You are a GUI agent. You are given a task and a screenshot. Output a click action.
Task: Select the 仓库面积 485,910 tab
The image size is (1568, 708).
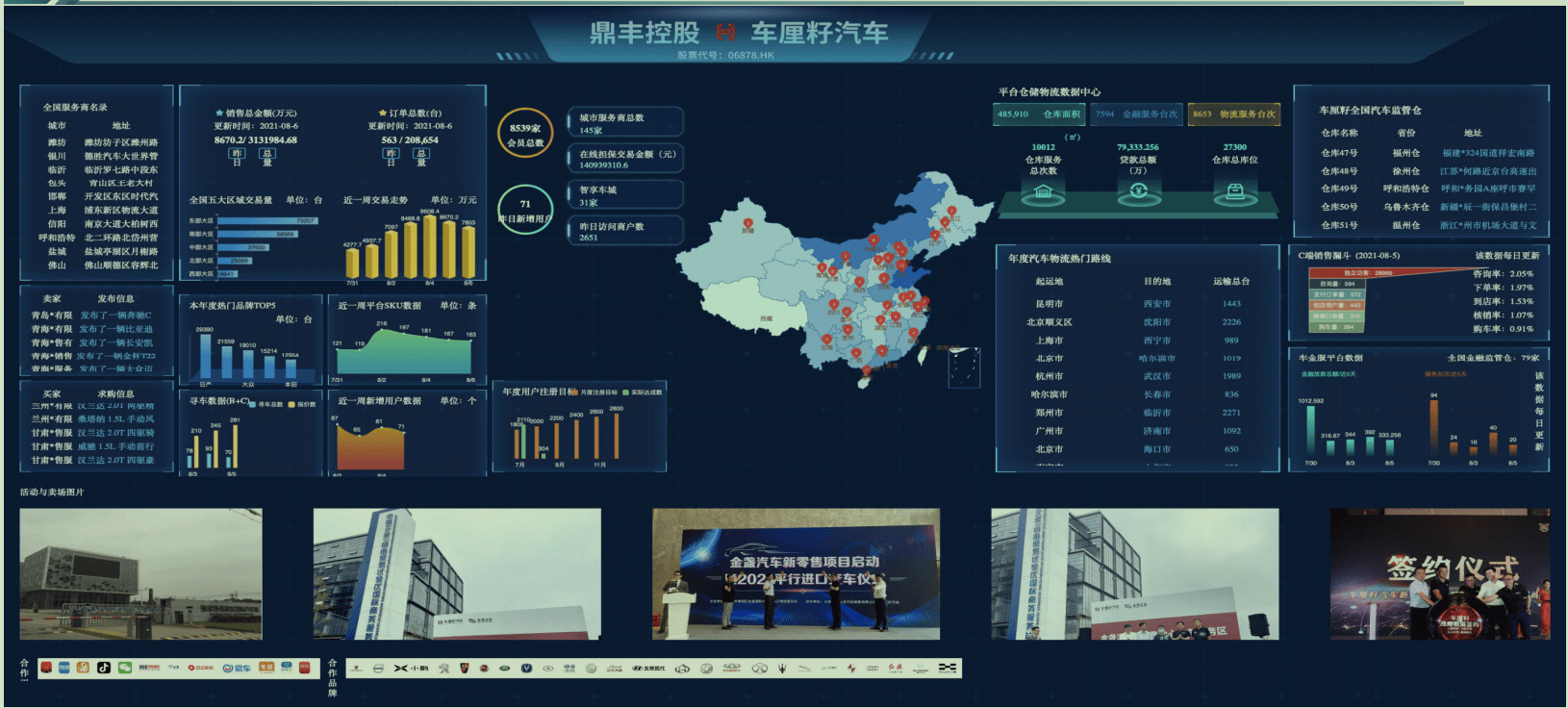coord(1039,114)
